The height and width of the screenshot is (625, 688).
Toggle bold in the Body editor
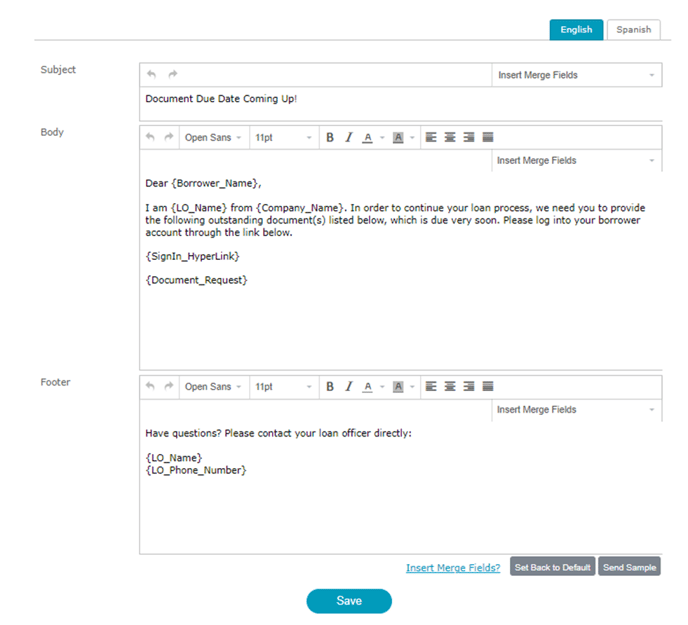tap(330, 137)
